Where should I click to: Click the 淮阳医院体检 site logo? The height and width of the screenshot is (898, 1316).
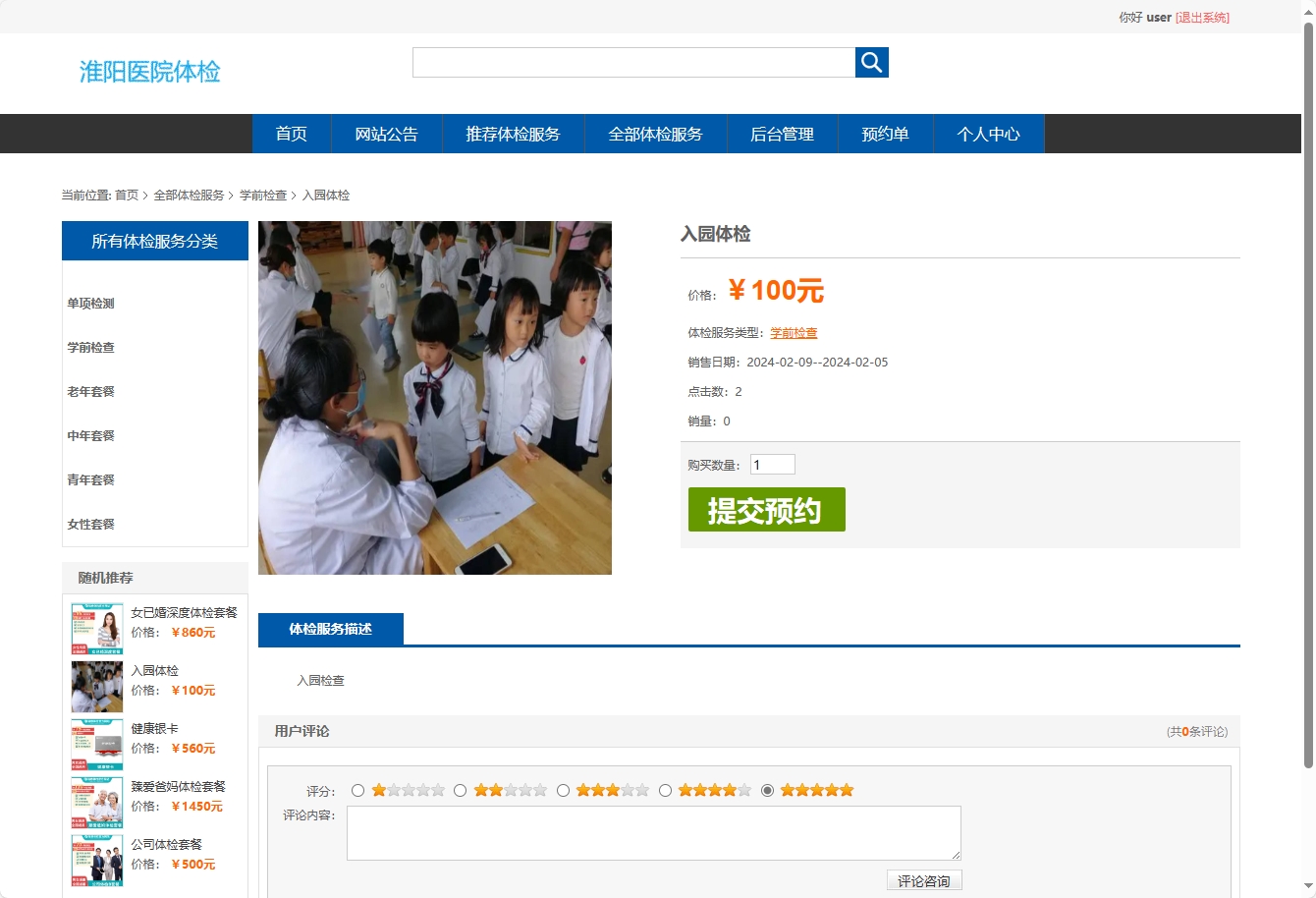coord(149,72)
